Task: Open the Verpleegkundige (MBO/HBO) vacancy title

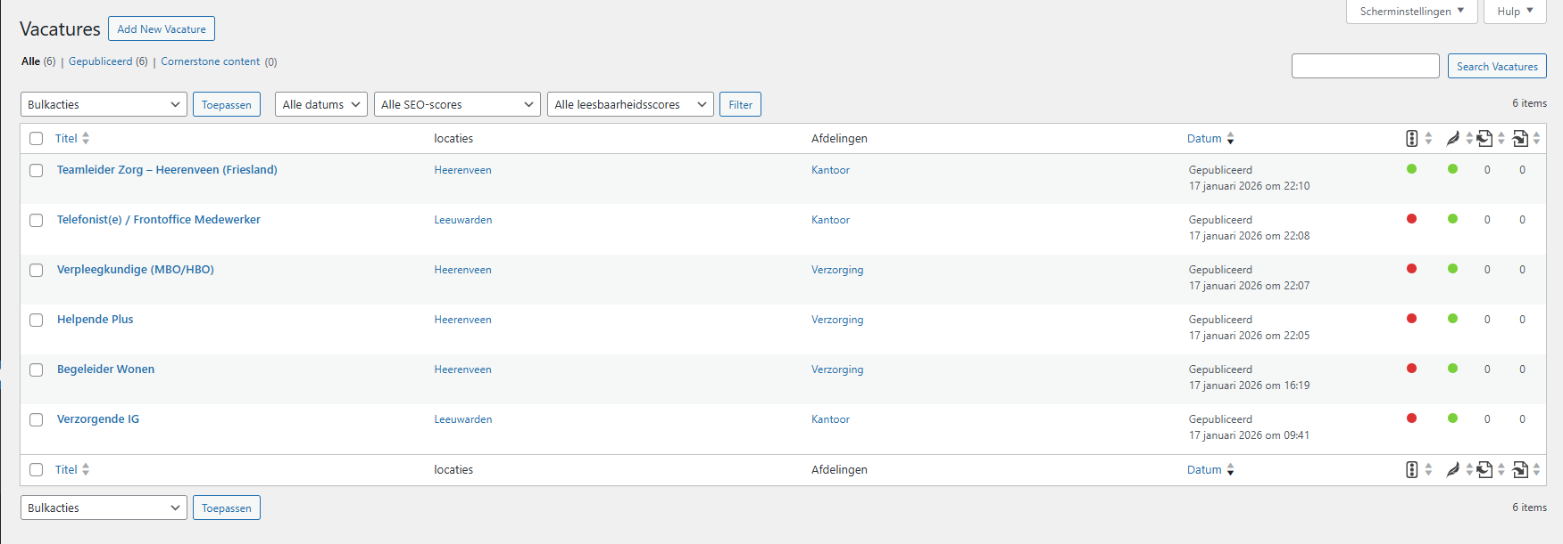Action: [135, 270]
